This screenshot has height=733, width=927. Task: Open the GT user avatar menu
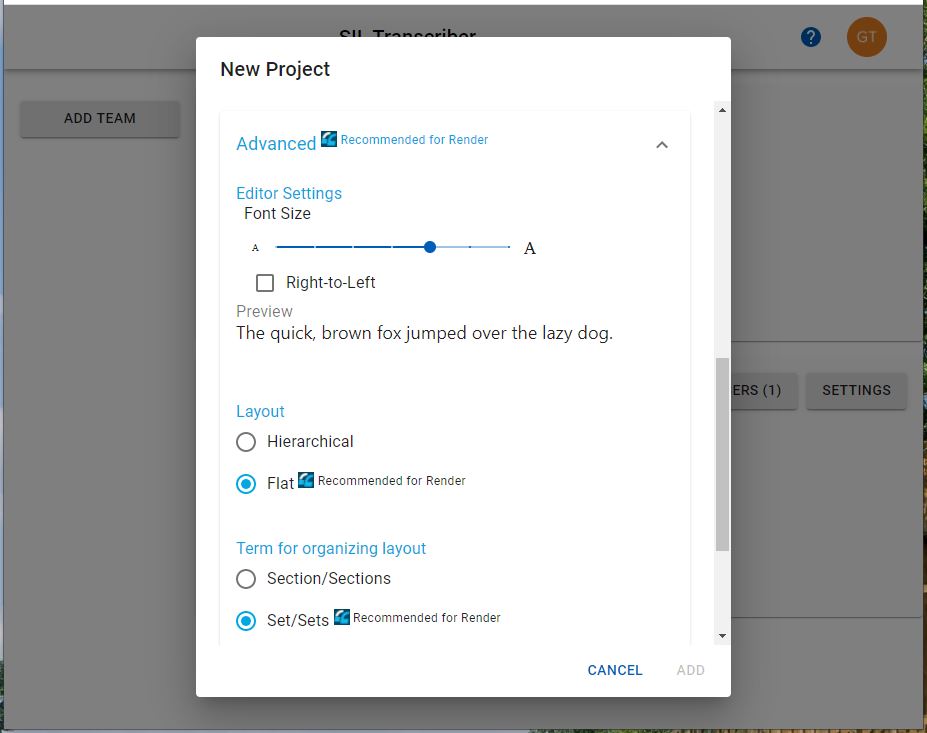tap(866, 37)
